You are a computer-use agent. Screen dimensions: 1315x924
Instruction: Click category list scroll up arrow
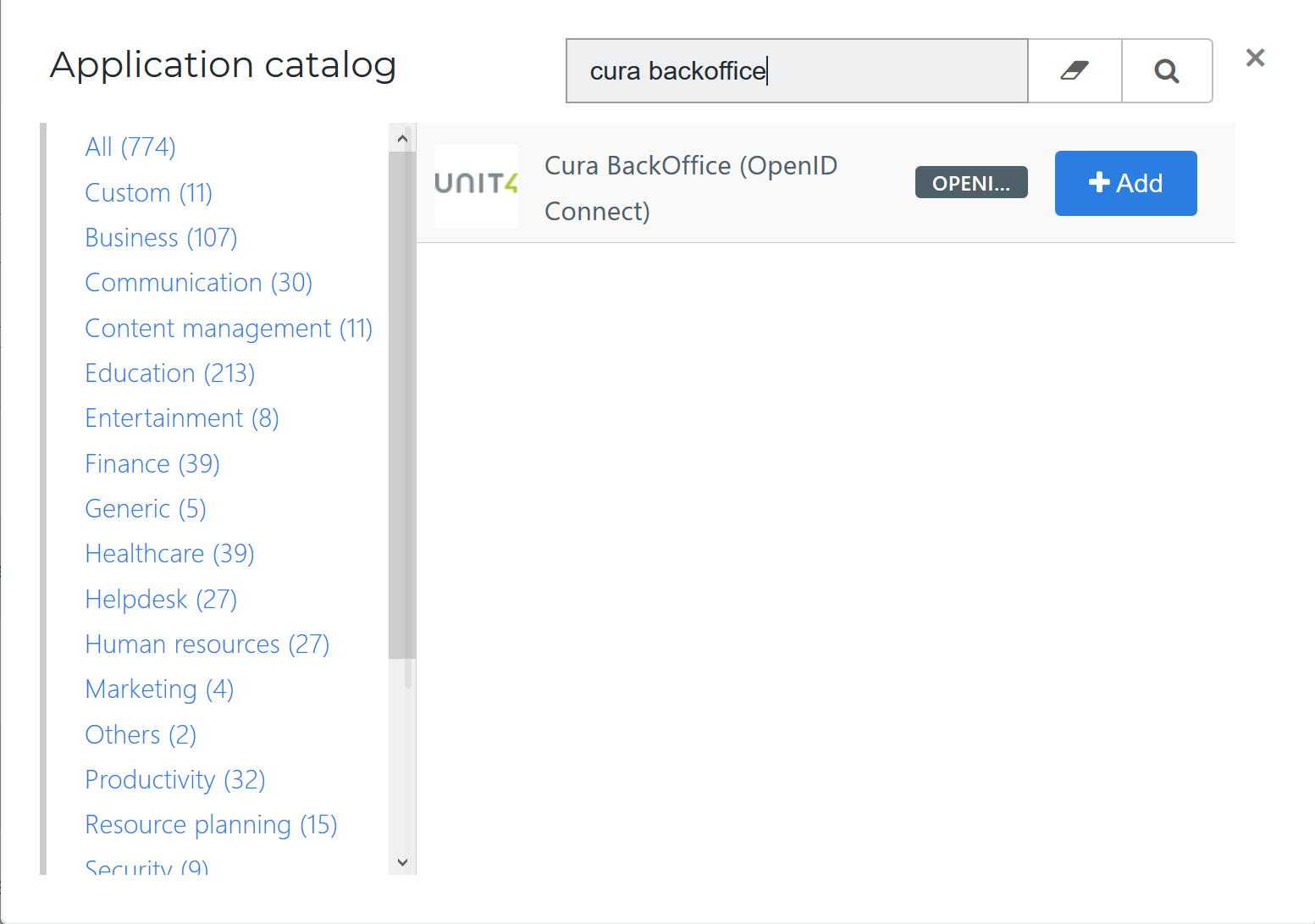pos(402,138)
